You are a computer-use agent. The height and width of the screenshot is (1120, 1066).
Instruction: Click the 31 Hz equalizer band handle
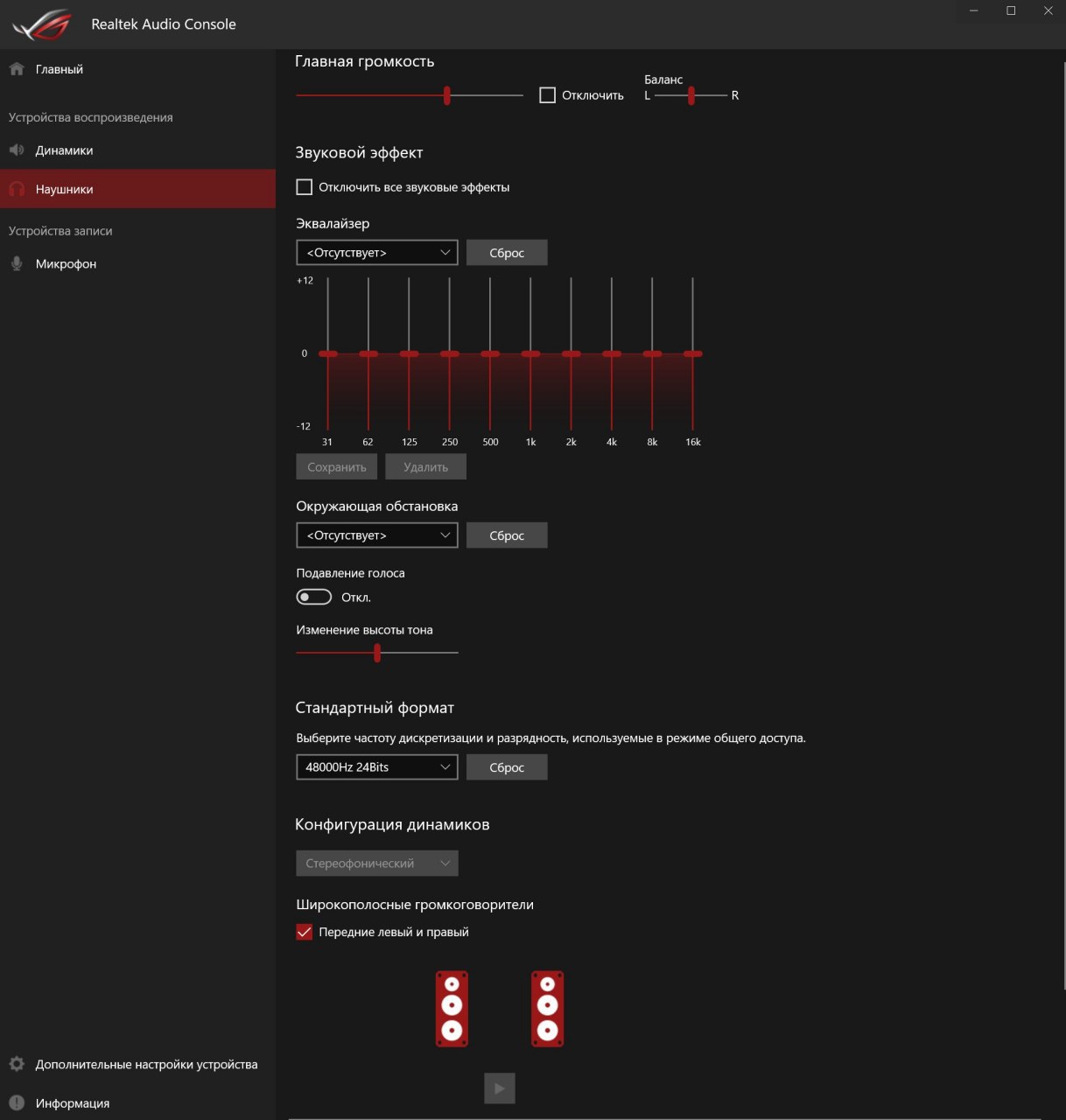328,353
